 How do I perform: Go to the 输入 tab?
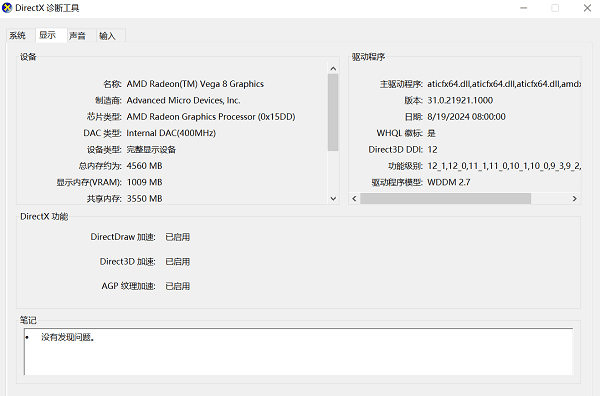107,36
